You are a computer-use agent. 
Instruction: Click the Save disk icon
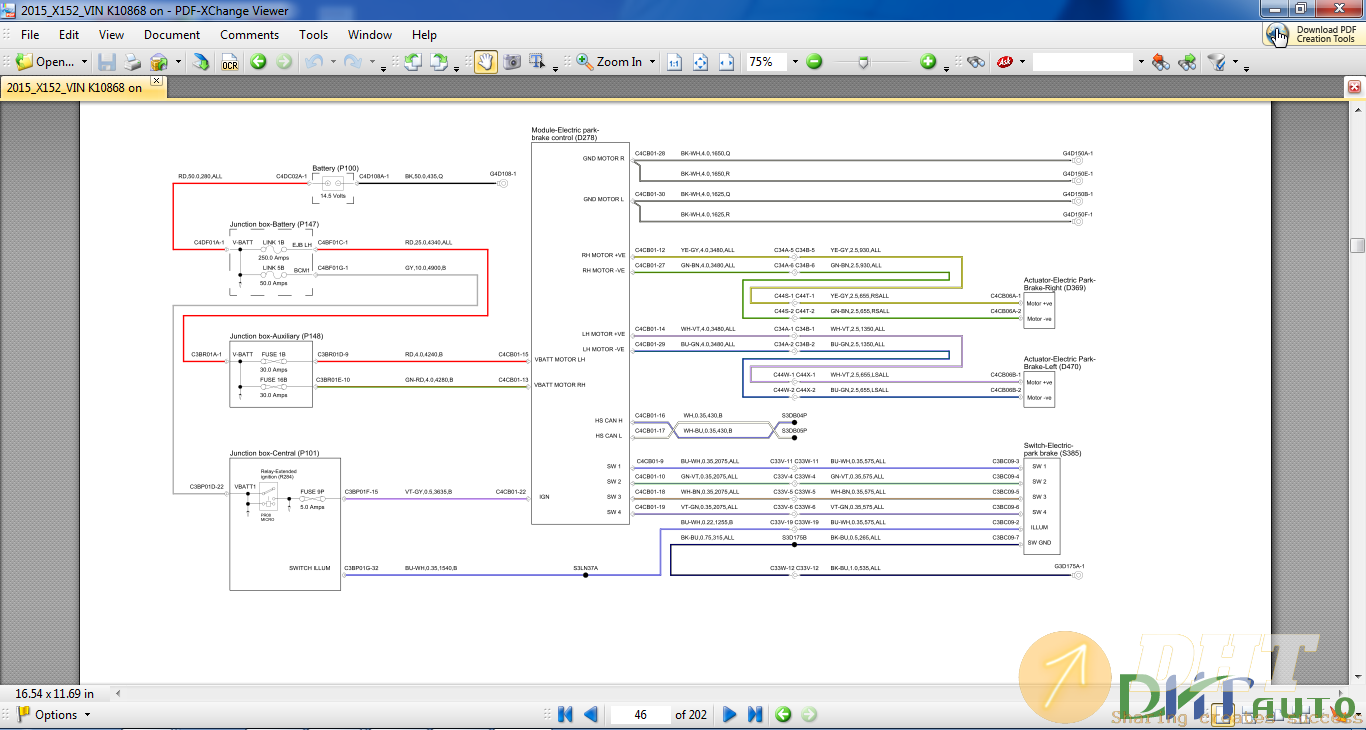click(x=107, y=62)
